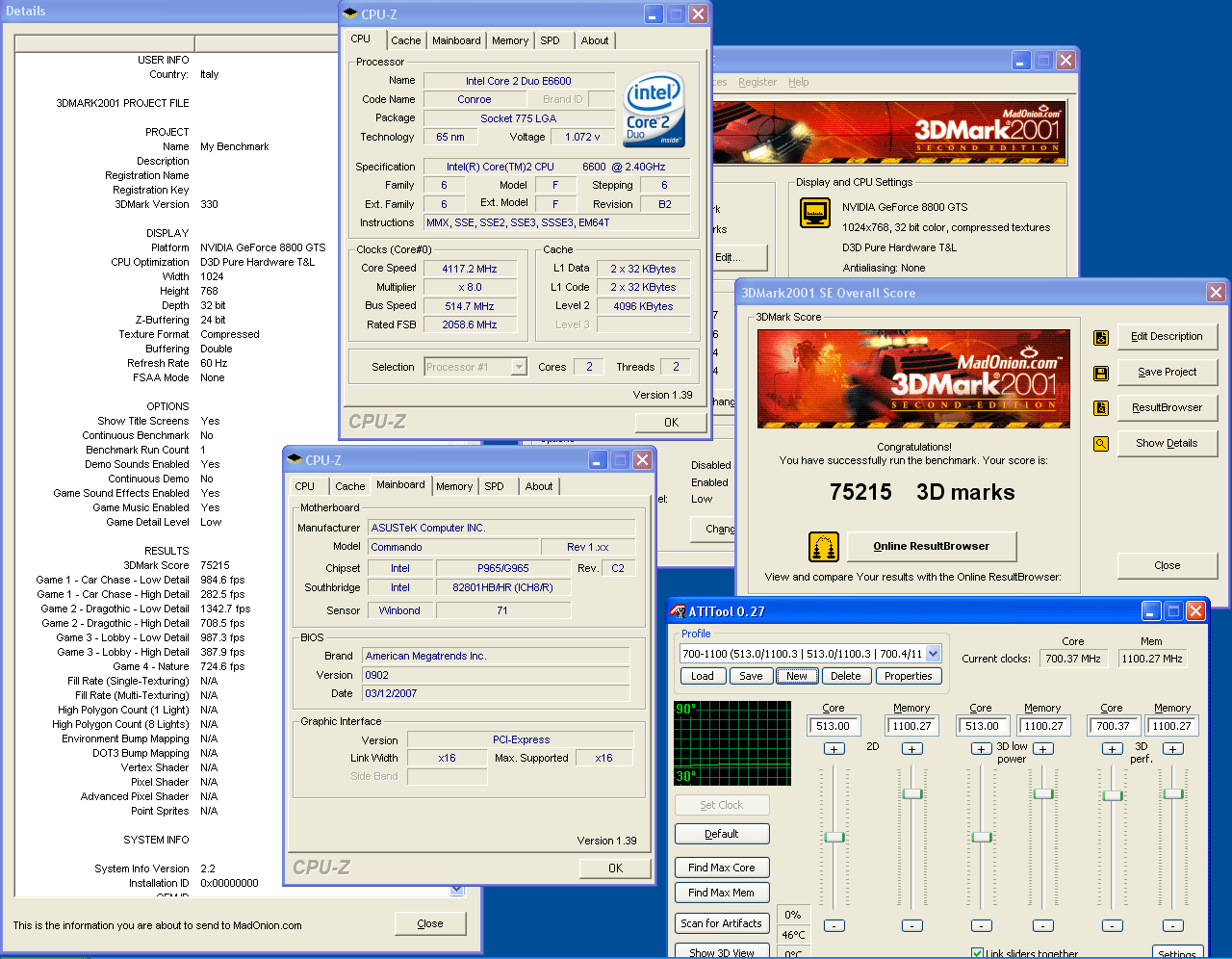This screenshot has width=1232, height=959.
Task: Delete the selected ATITool profile
Action: (x=846, y=677)
